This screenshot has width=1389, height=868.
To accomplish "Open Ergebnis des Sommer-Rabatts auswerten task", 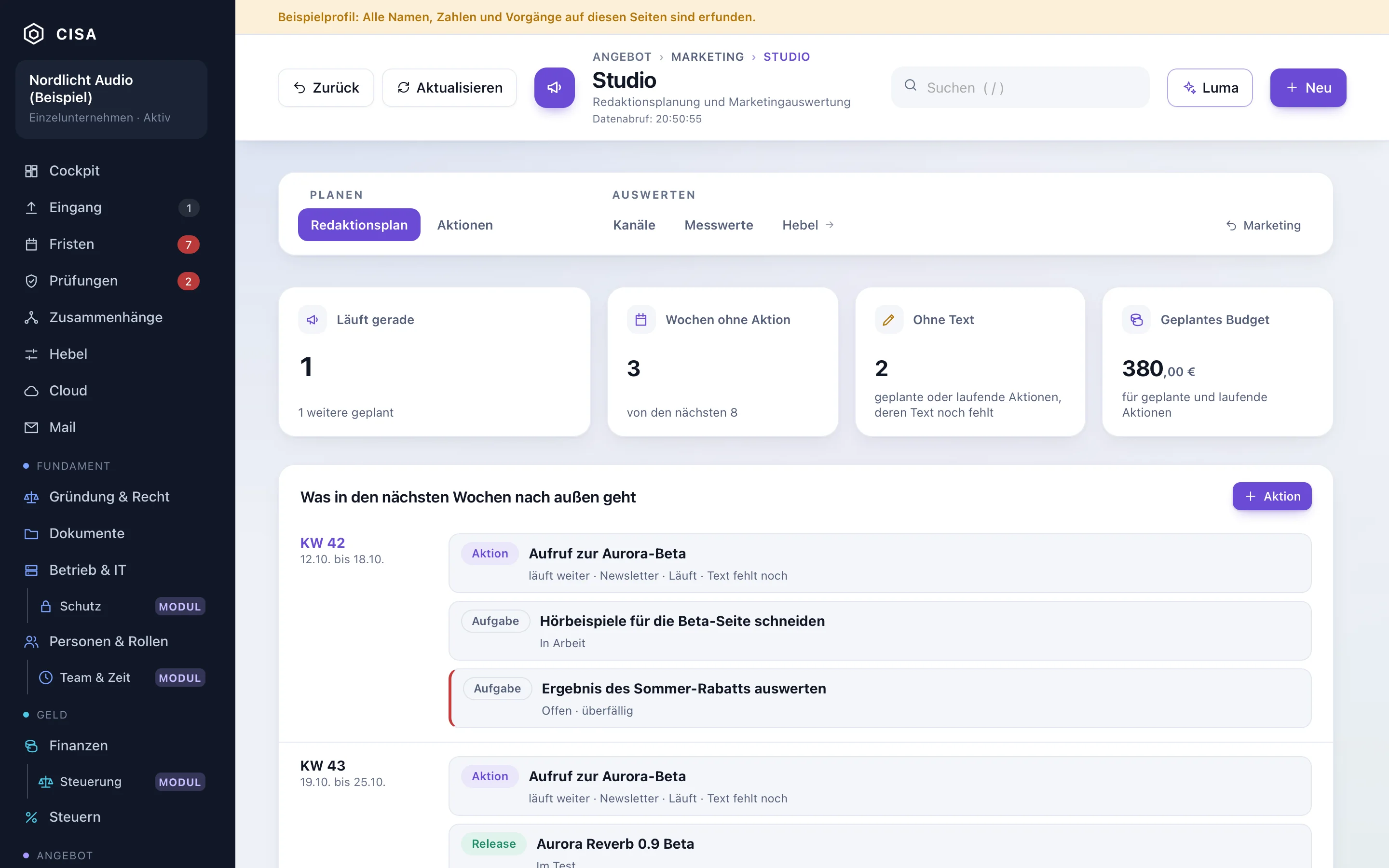I will (880, 698).
